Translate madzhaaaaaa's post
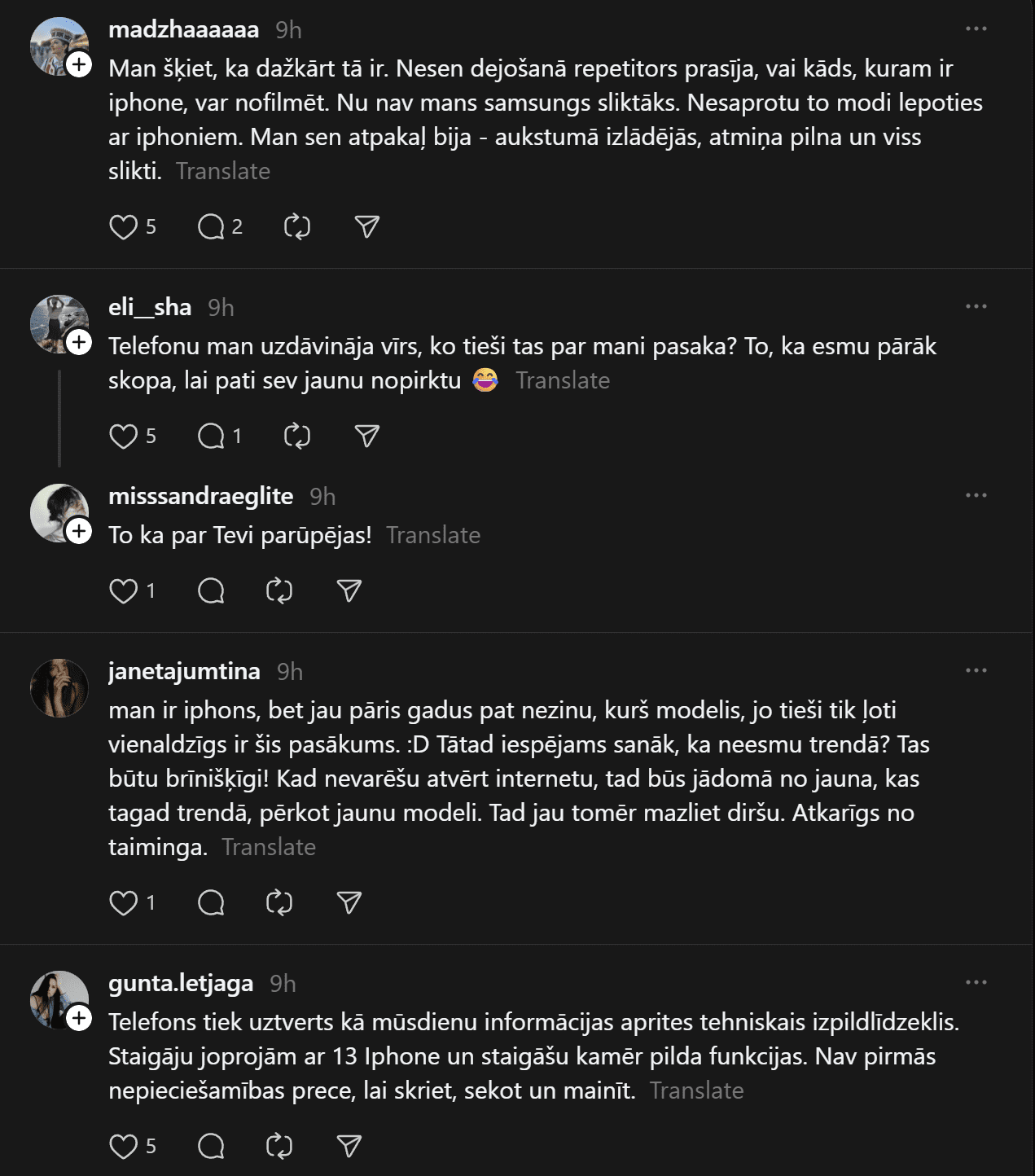 (222, 171)
